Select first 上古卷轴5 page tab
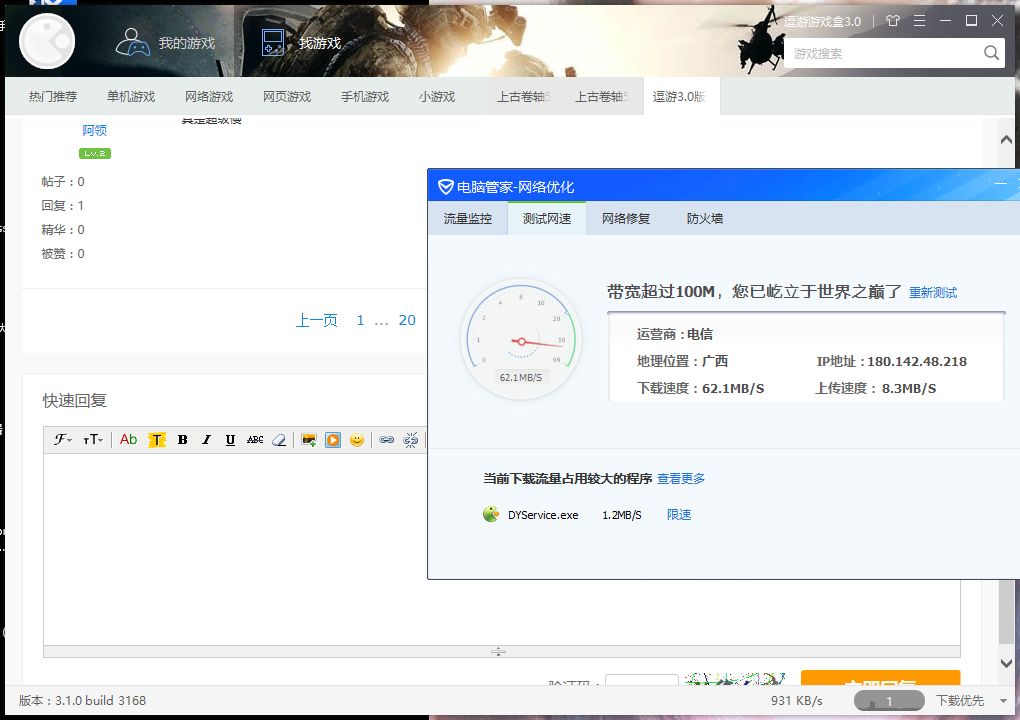1020x720 pixels. point(526,96)
